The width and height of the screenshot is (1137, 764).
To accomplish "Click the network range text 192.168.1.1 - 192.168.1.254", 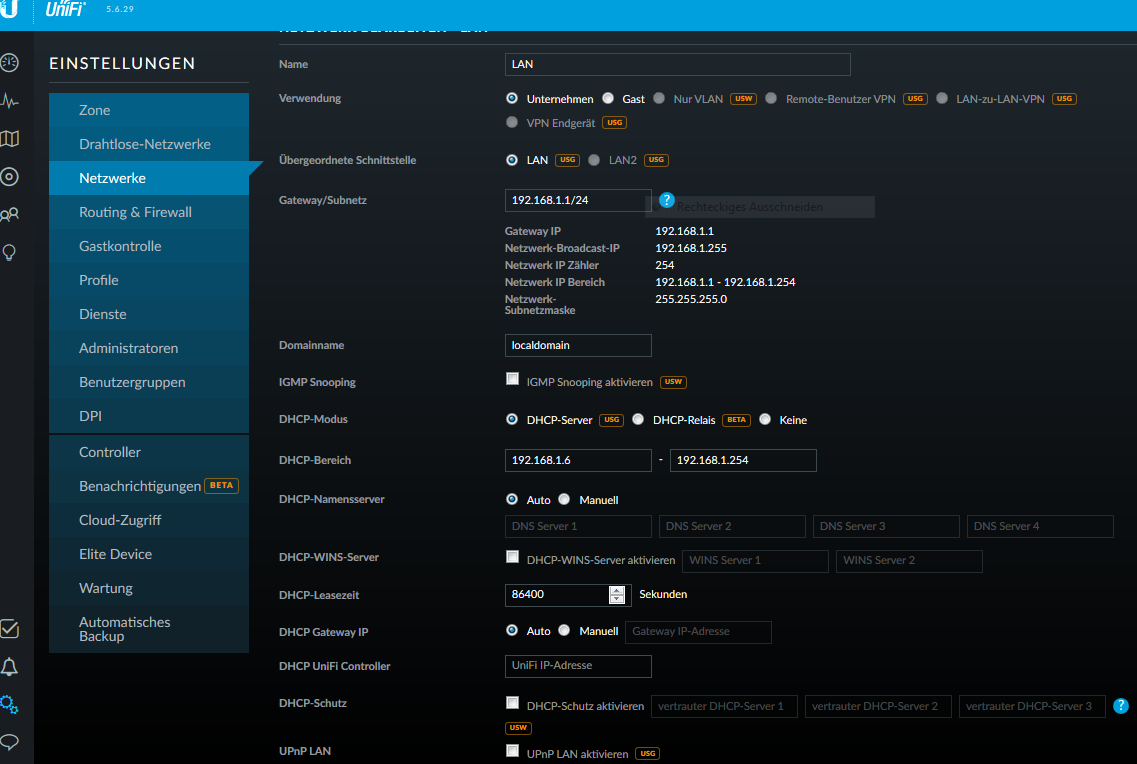I will point(725,282).
